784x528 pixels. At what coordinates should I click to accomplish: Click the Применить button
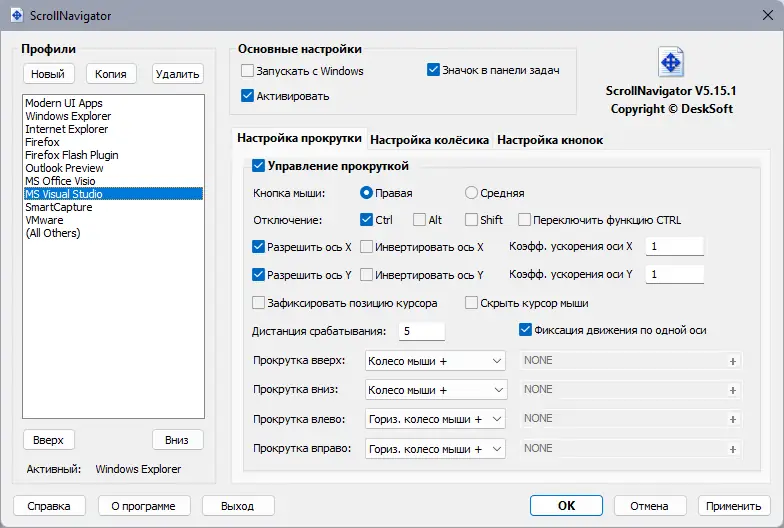pyautogui.click(x=734, y=506)
